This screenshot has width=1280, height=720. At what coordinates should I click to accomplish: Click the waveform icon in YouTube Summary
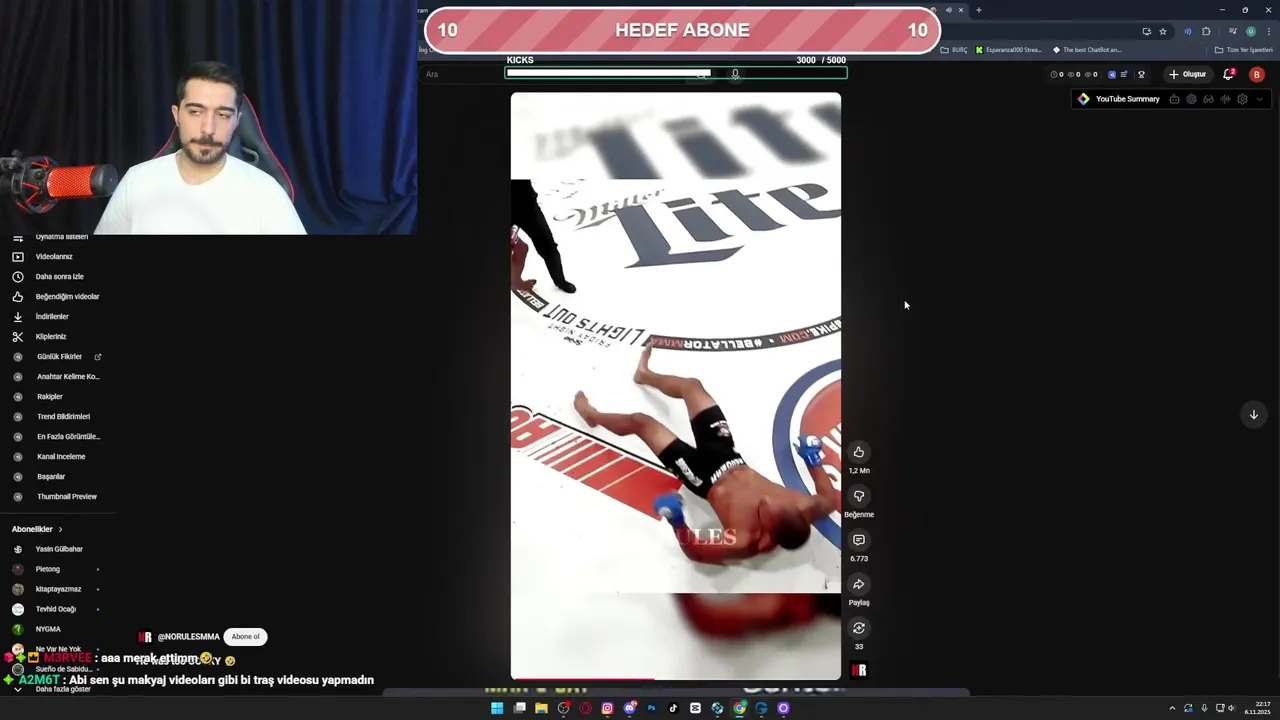[x=1225, y=99]
